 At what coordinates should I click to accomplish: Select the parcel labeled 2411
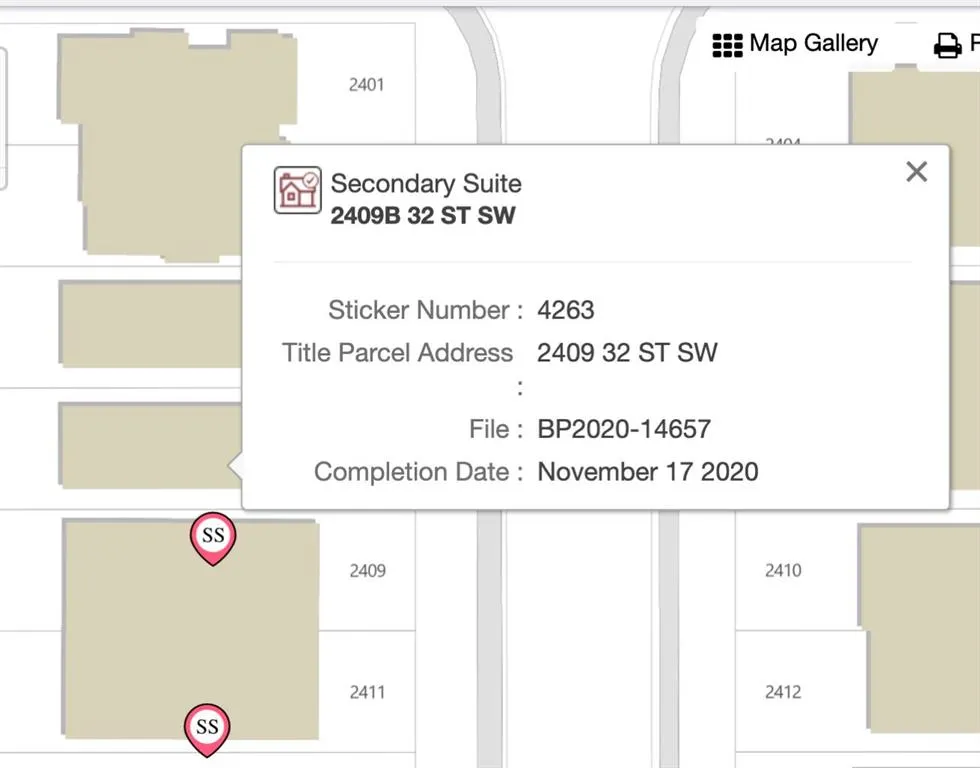367,692
